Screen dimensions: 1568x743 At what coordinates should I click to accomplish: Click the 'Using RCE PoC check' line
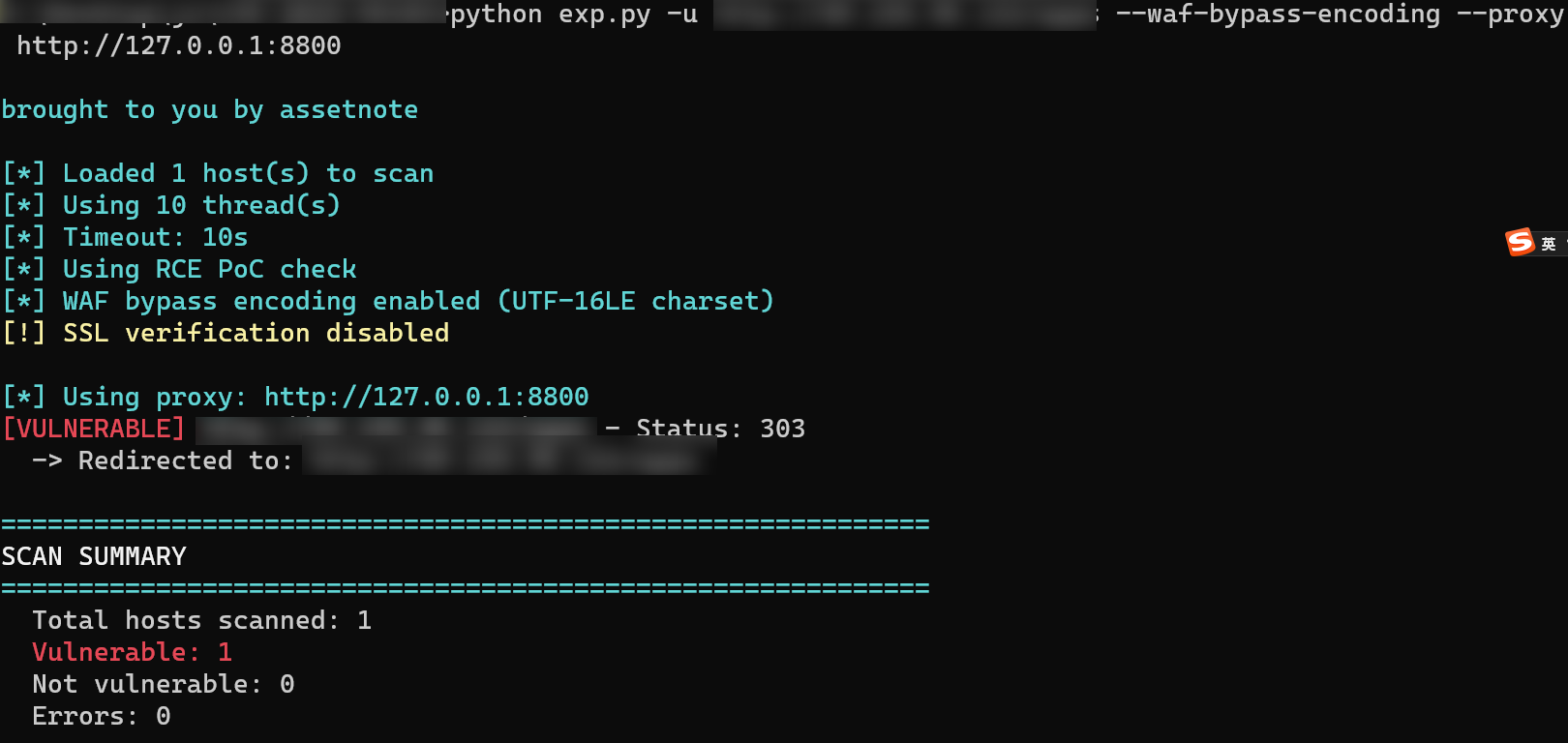[x=179, y=269]
